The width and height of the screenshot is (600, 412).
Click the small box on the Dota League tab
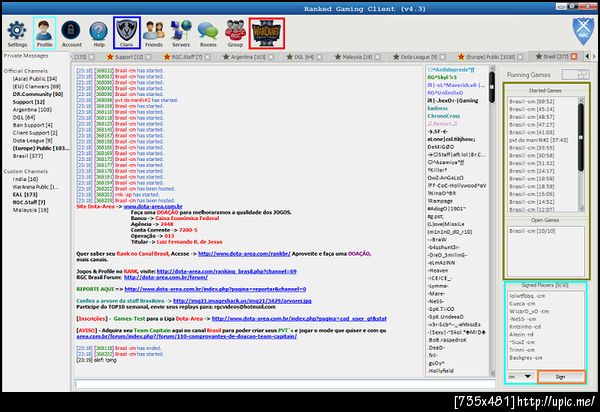(x=443, y=57)
